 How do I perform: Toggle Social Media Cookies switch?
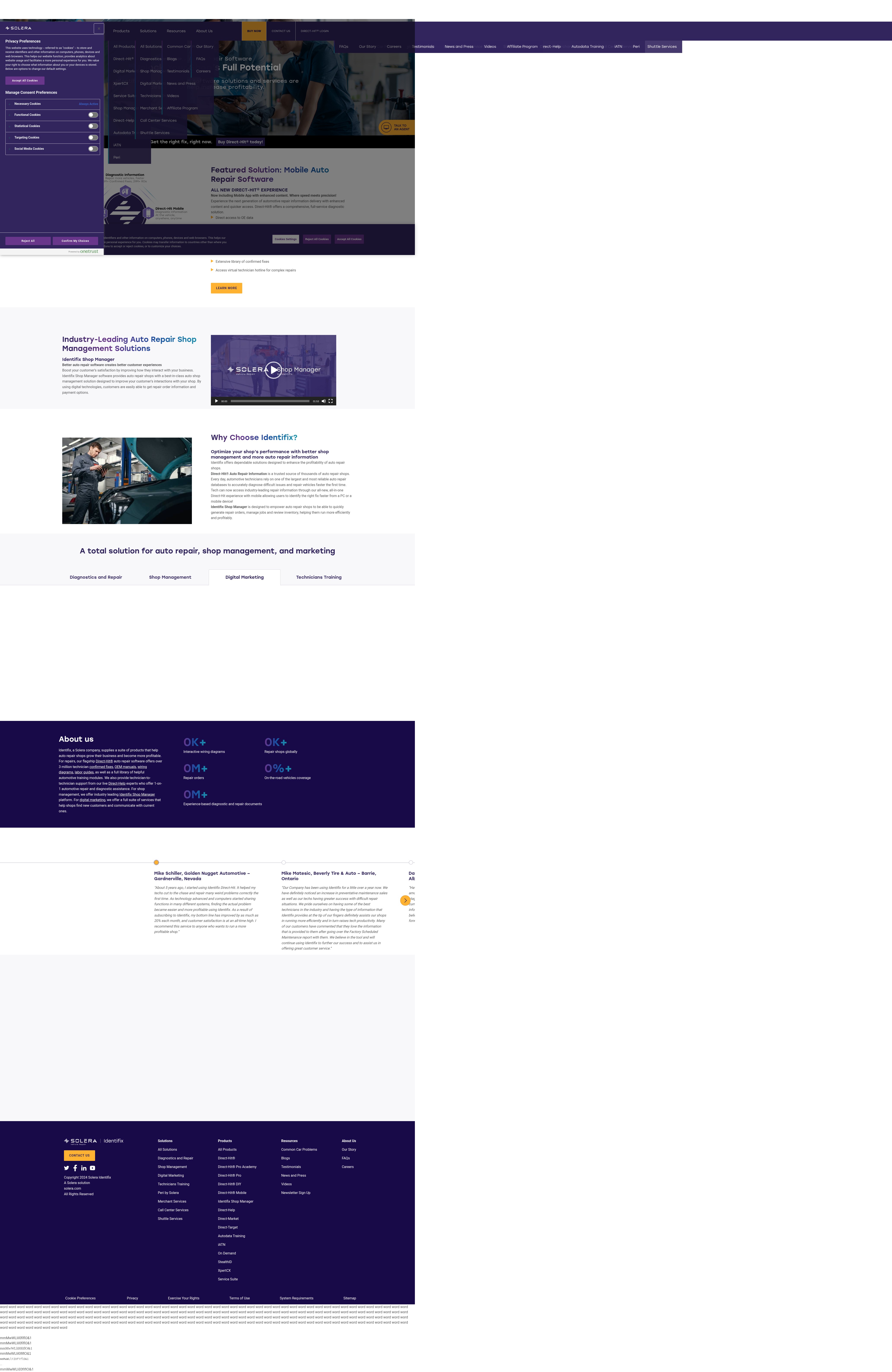(x=93, y=149)
